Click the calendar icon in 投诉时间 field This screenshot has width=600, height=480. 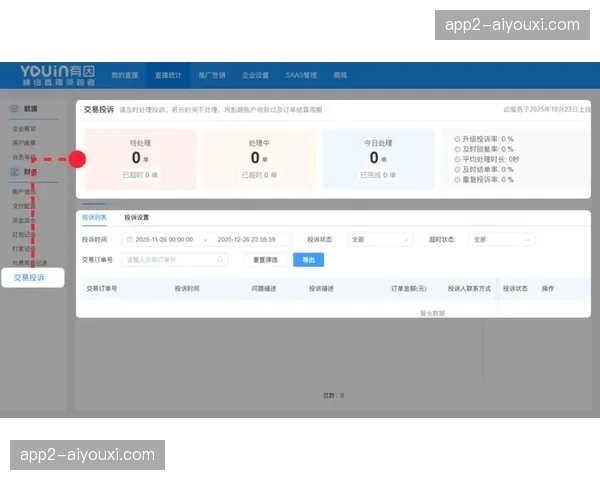tap(129, 240)
